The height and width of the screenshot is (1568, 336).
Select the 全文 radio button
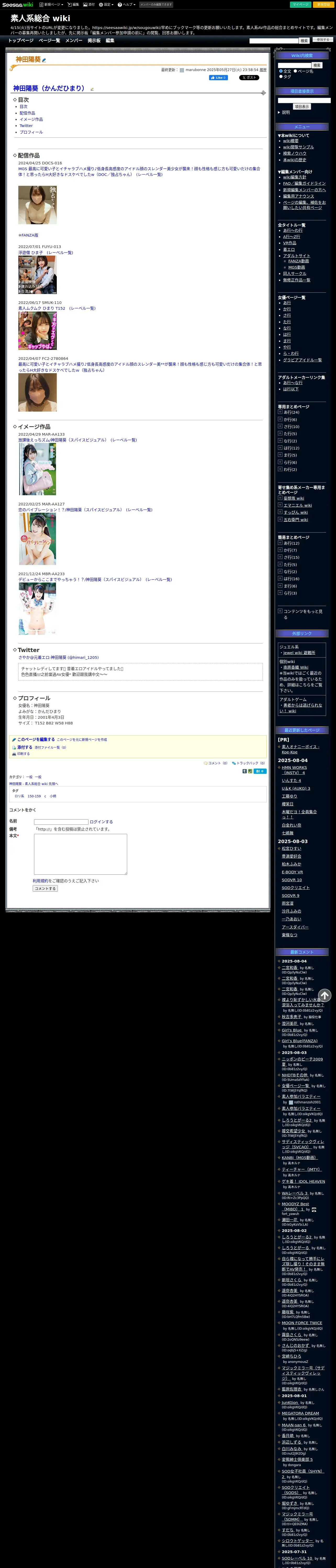coord(281,71)
